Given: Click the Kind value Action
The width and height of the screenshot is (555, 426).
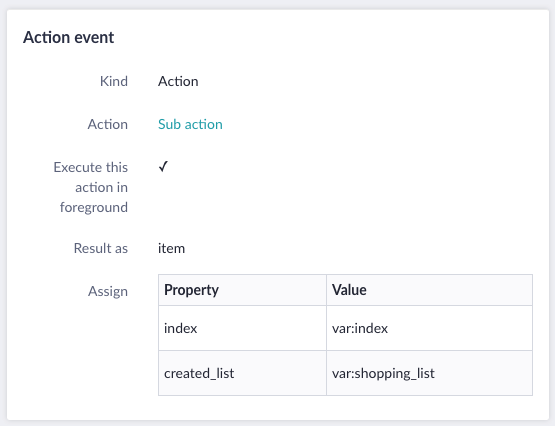Looking at the screenshot, I should [178, 81].
